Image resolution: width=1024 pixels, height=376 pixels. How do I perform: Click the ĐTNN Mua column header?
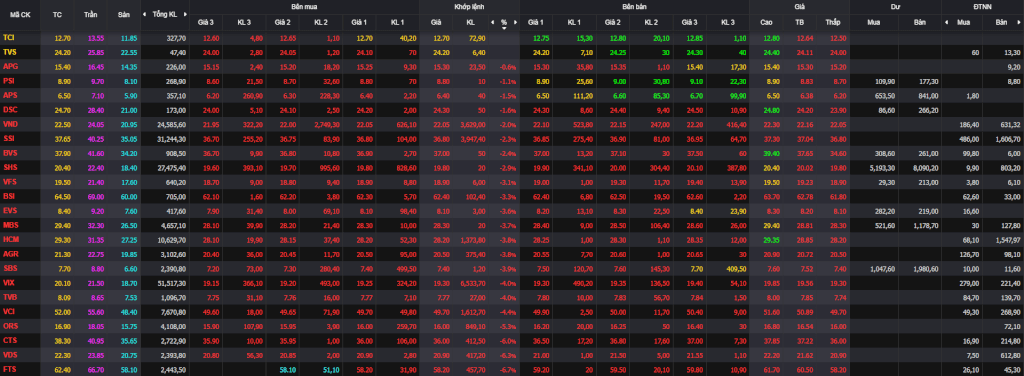pos(963,22)
